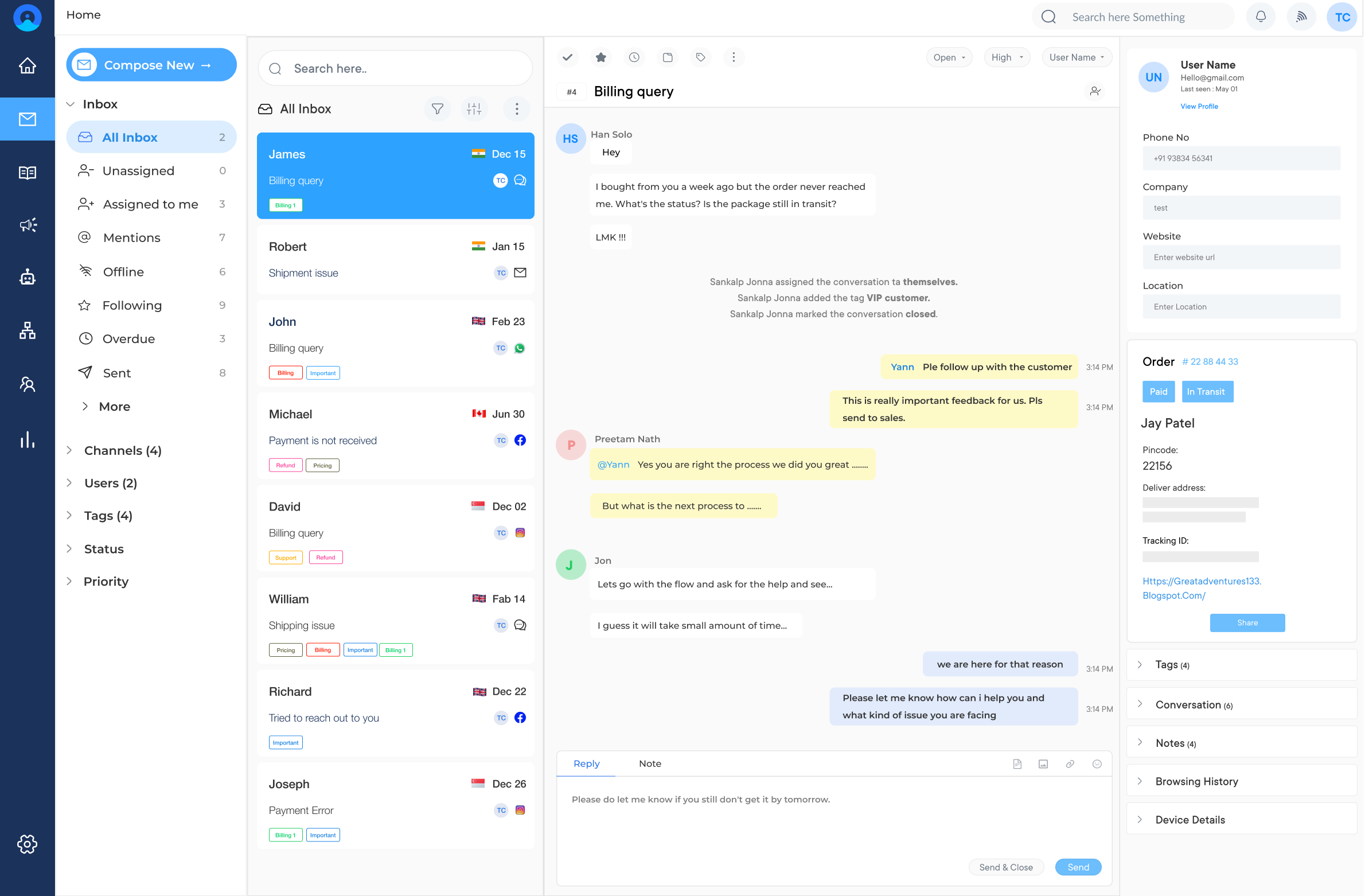Click the three-dot more options menu icon
The image size is (1365, 896).
733,57
